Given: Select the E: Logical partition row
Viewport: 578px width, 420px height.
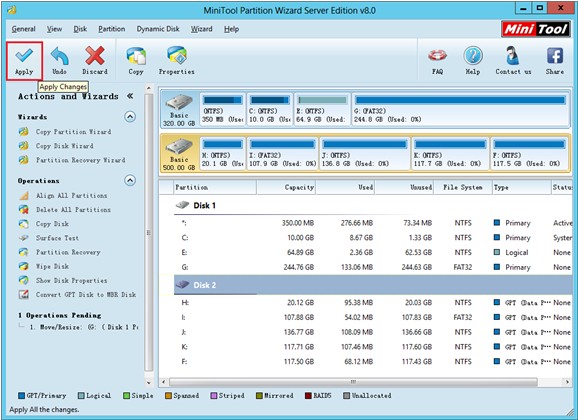Looking at the screenshot, I should pyautogui.click(x=373, y=253).
